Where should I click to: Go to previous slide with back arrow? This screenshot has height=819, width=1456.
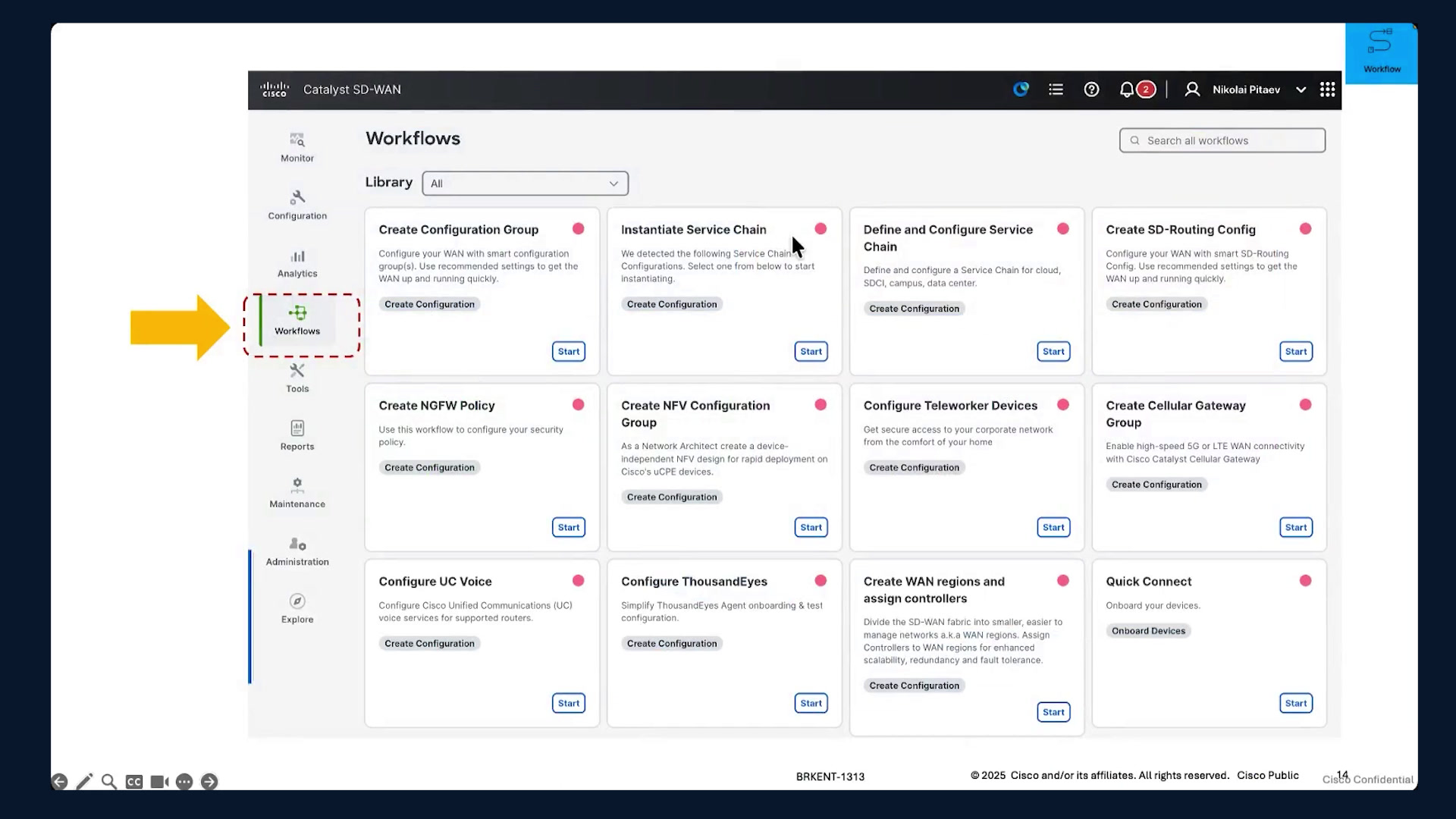tap(59, 782)
